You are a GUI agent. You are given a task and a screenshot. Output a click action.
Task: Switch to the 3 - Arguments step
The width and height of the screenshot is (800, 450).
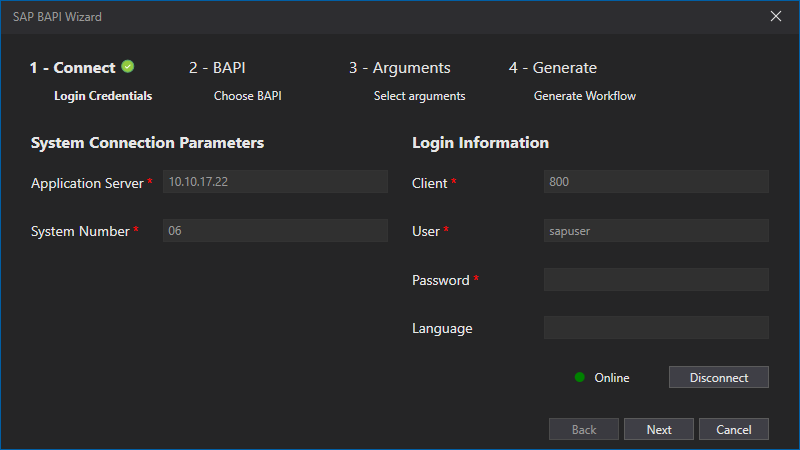click(x=399, y=68)
